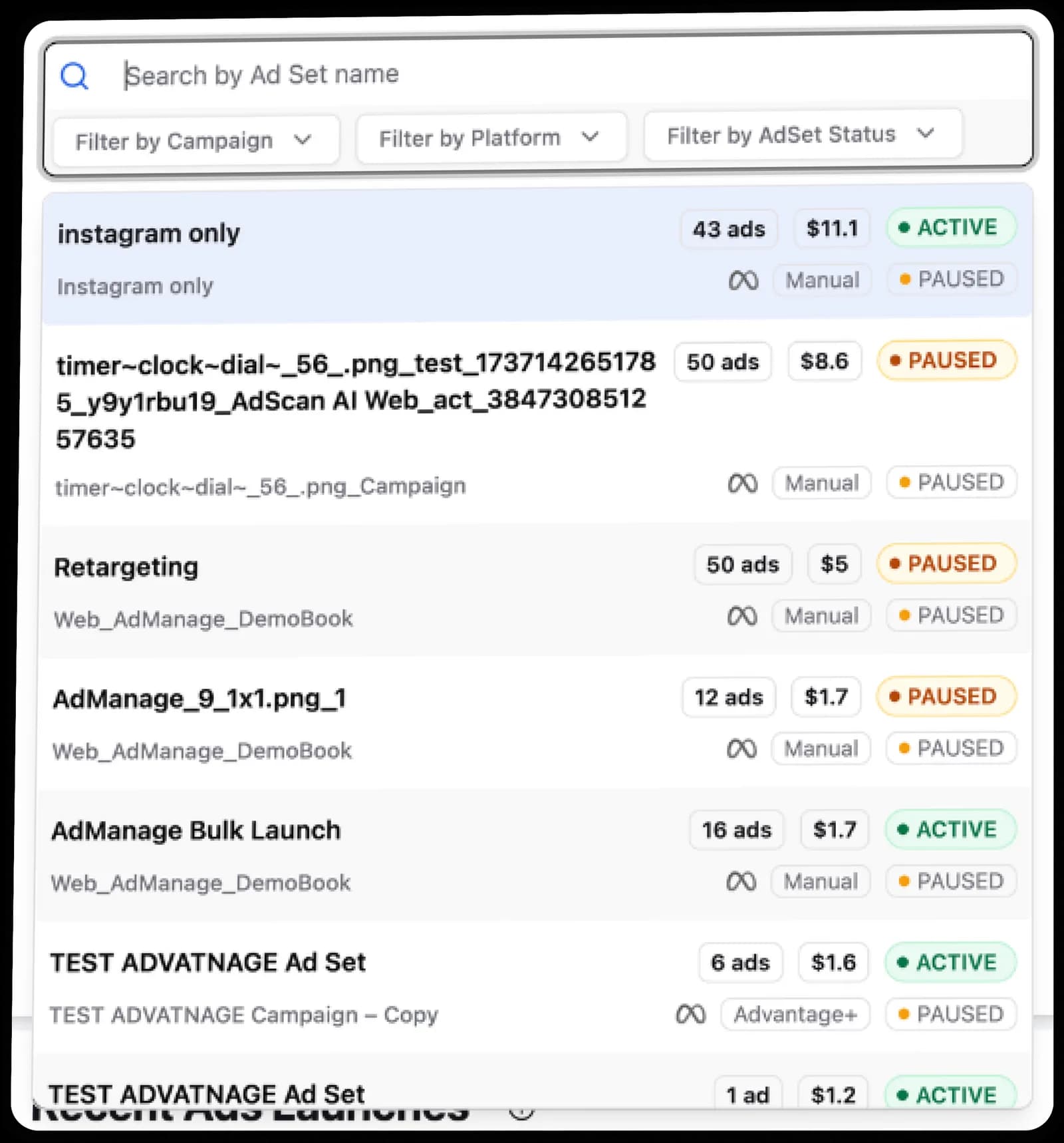1064x1143 pixels.
Task: Click the Instagram only campaign name
Action: [135, 286]
